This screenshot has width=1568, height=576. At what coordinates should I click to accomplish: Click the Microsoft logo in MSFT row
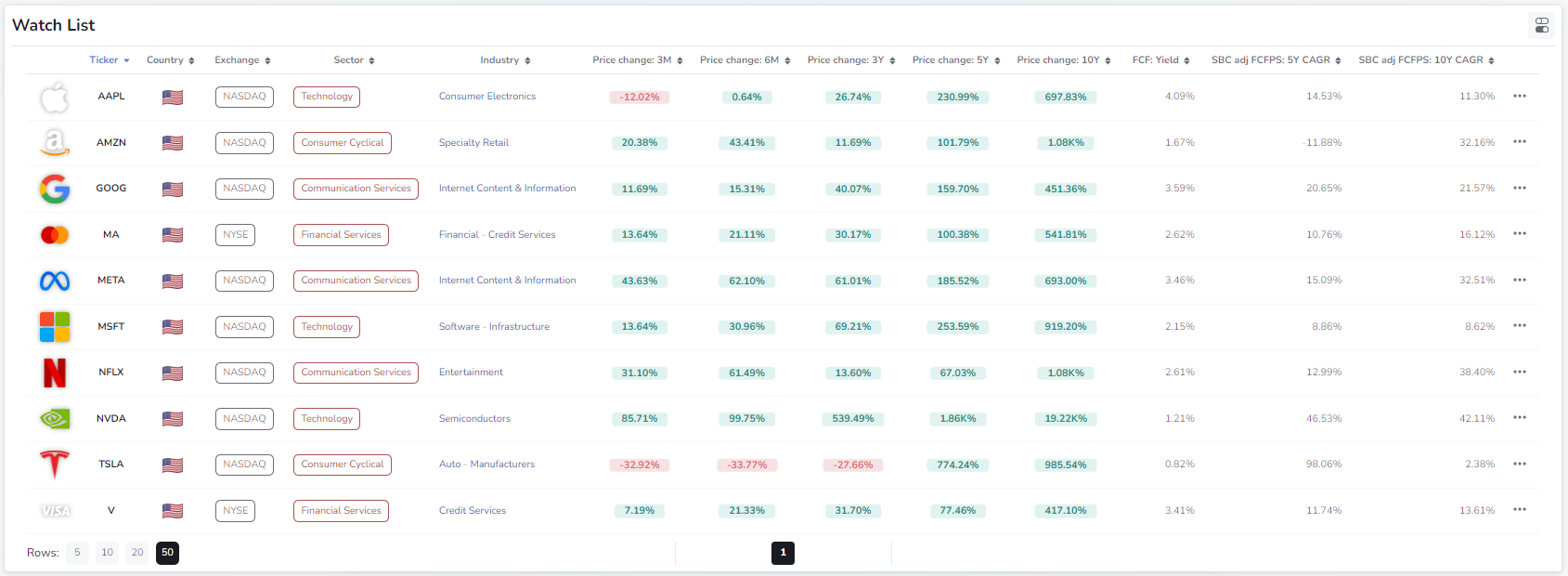[55, 327]
